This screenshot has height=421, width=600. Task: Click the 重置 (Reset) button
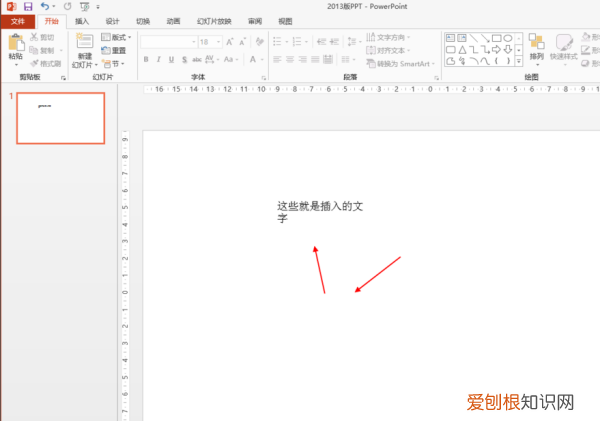click(x=114, y=50)
